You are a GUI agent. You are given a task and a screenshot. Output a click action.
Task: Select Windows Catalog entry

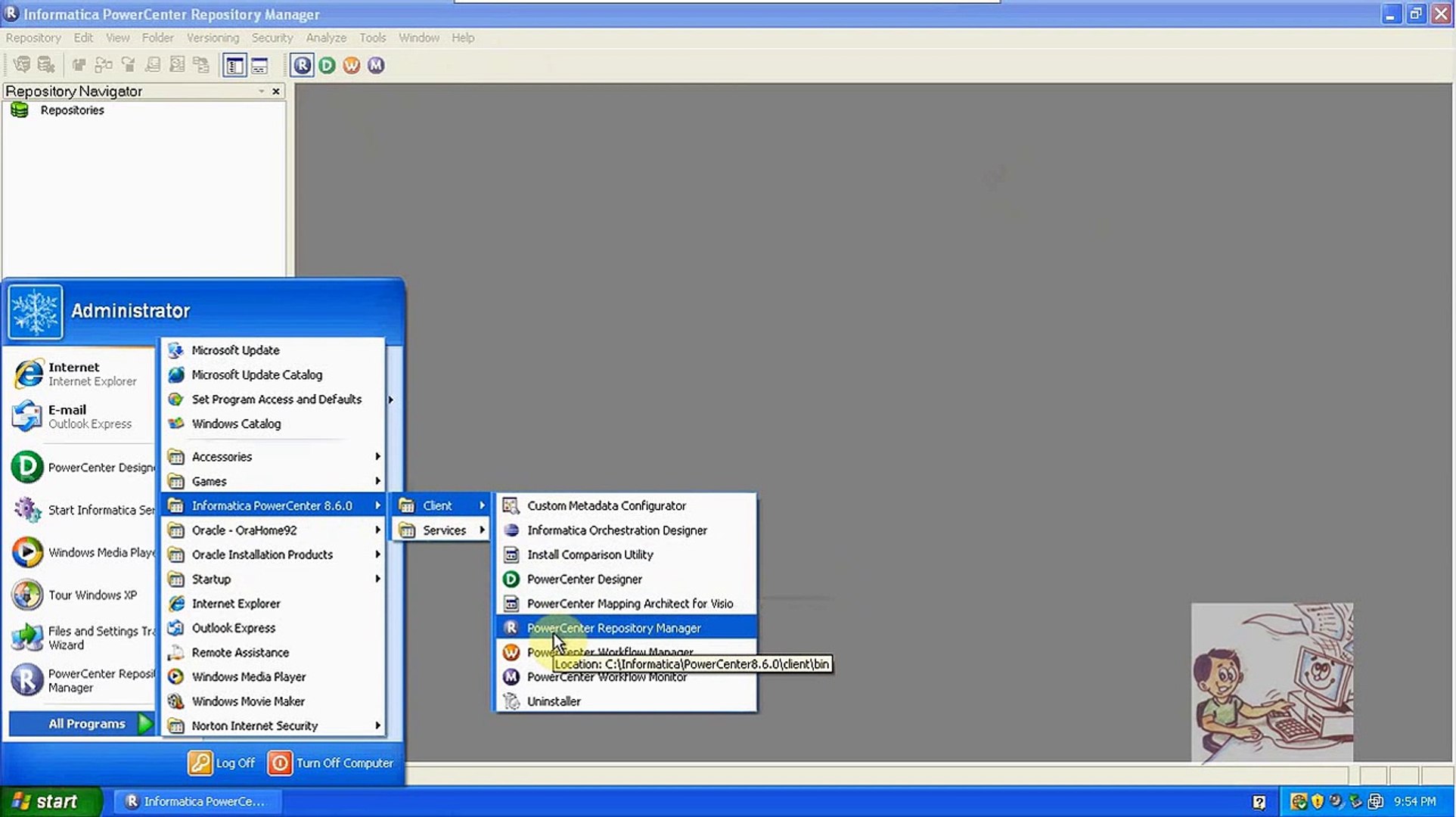[x=273, y=424]
